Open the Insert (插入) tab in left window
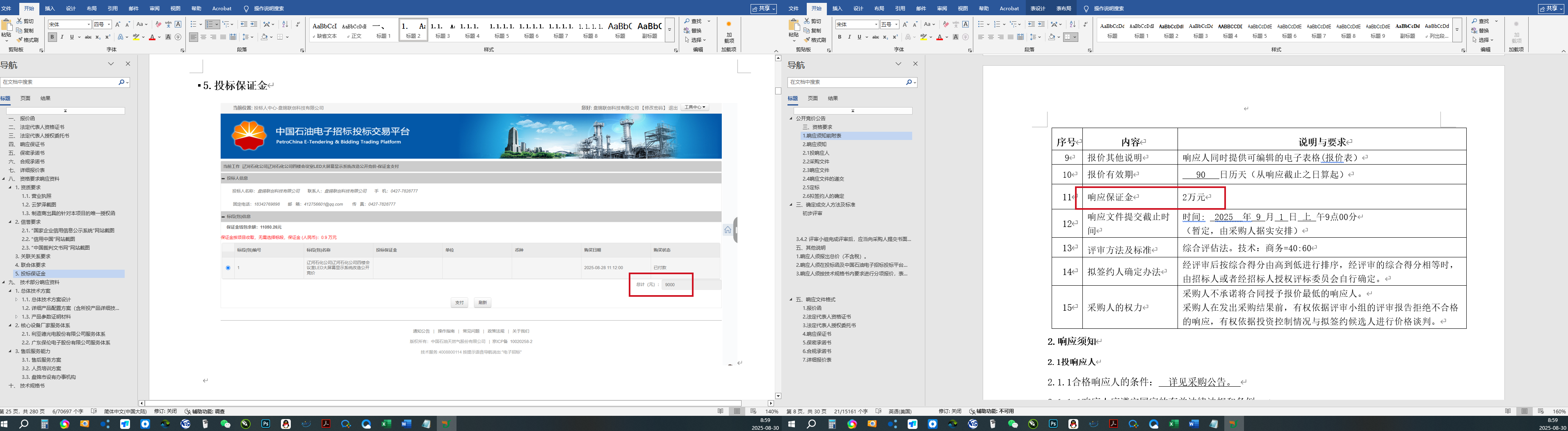 pos(50,9)
